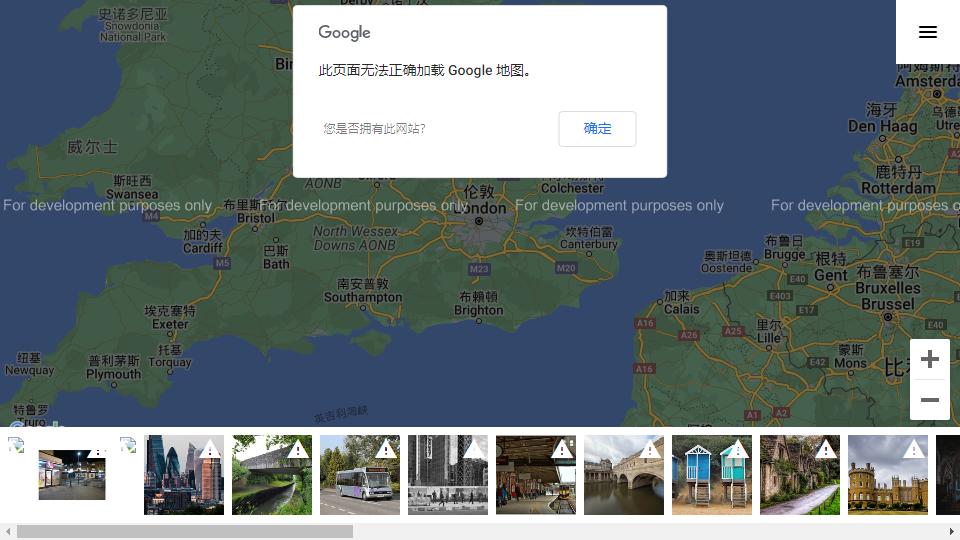Click the E19 road shield
Screen dimensions: 960x540
click(912, 242)
